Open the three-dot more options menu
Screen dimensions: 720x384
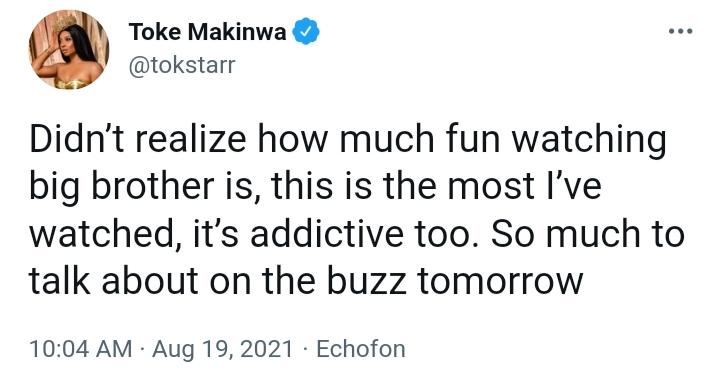tap(680, 31)
